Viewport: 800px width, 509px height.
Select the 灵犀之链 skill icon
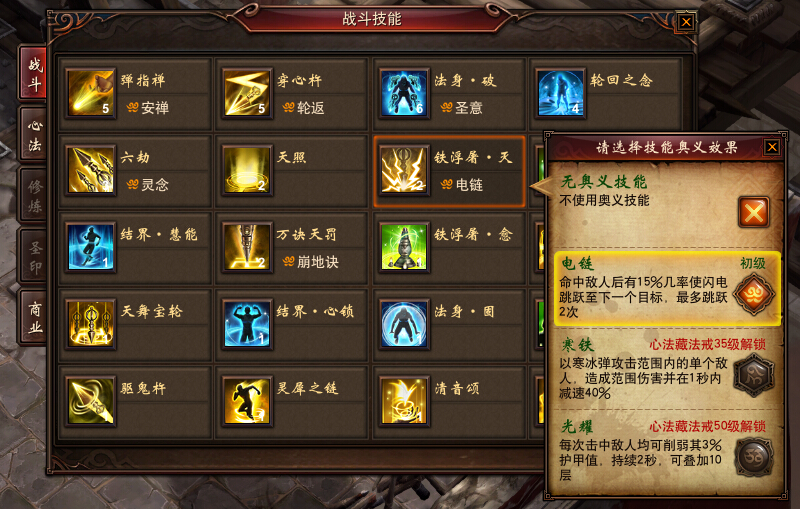click(x=247, y=401)
